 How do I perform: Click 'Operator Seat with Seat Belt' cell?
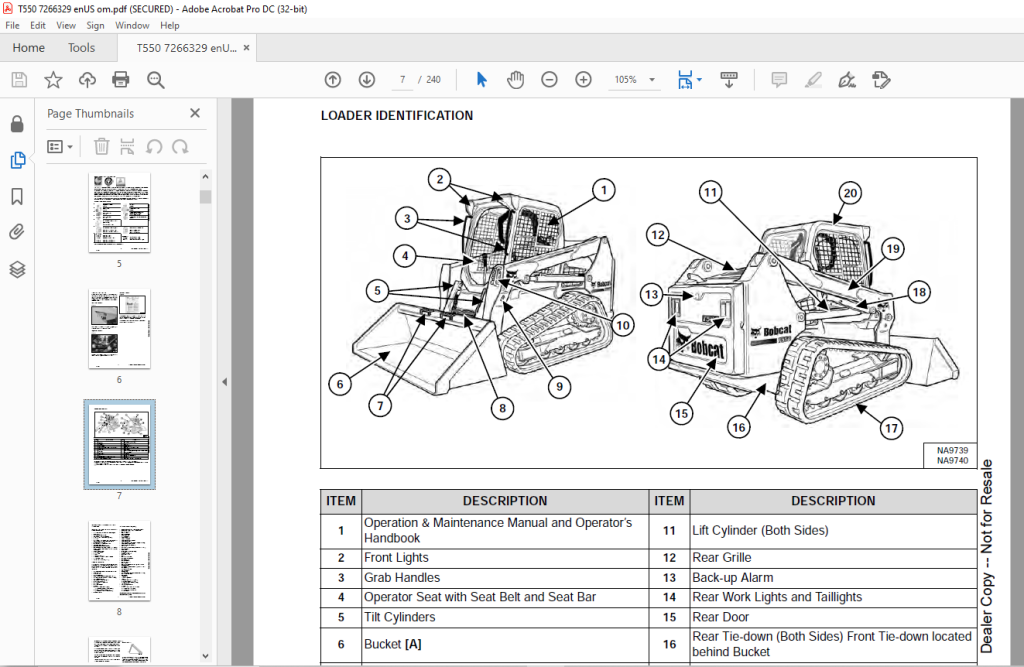(x=505, y=597)
